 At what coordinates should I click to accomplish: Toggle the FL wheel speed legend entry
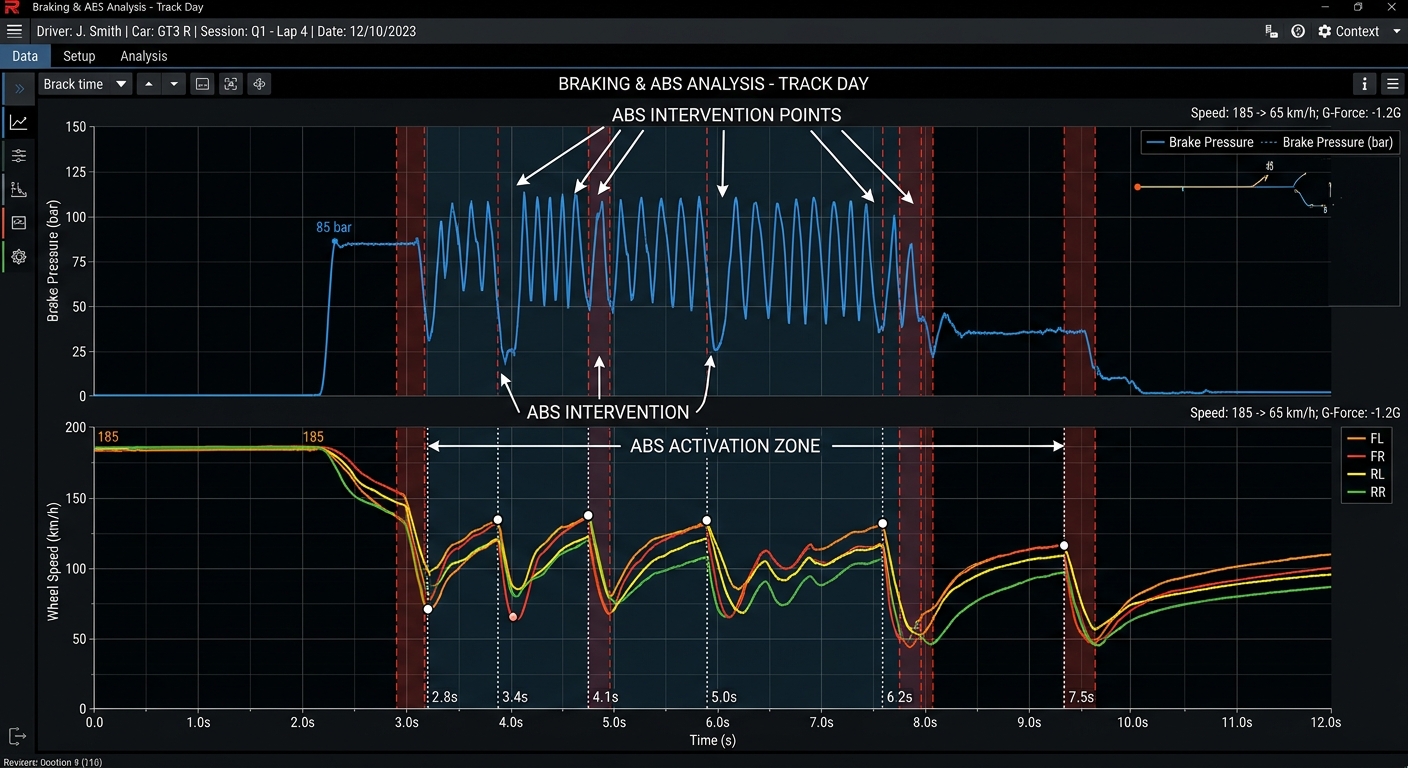point(1366,438)
